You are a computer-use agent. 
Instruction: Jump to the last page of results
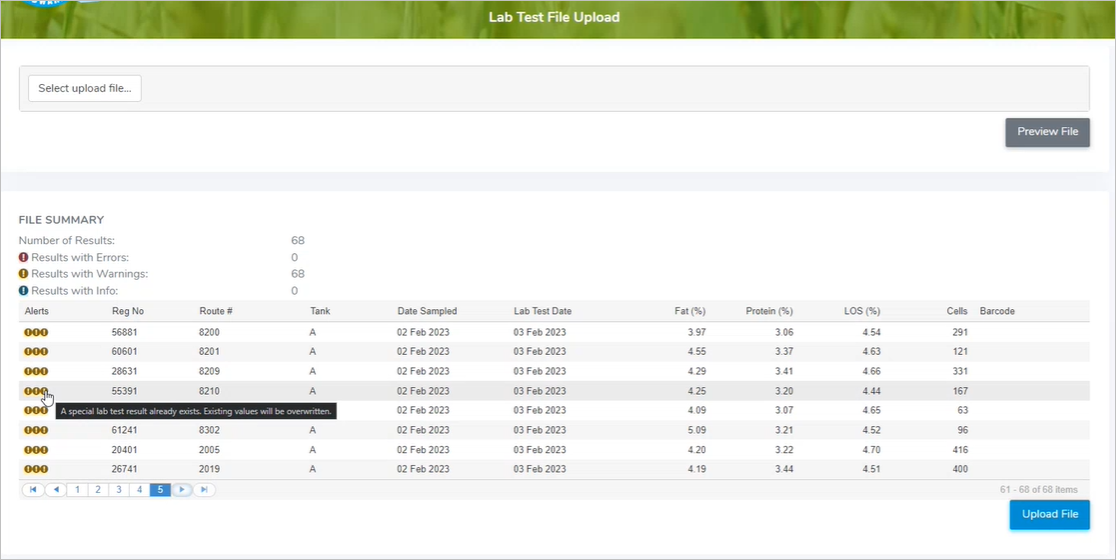point(204,490)
